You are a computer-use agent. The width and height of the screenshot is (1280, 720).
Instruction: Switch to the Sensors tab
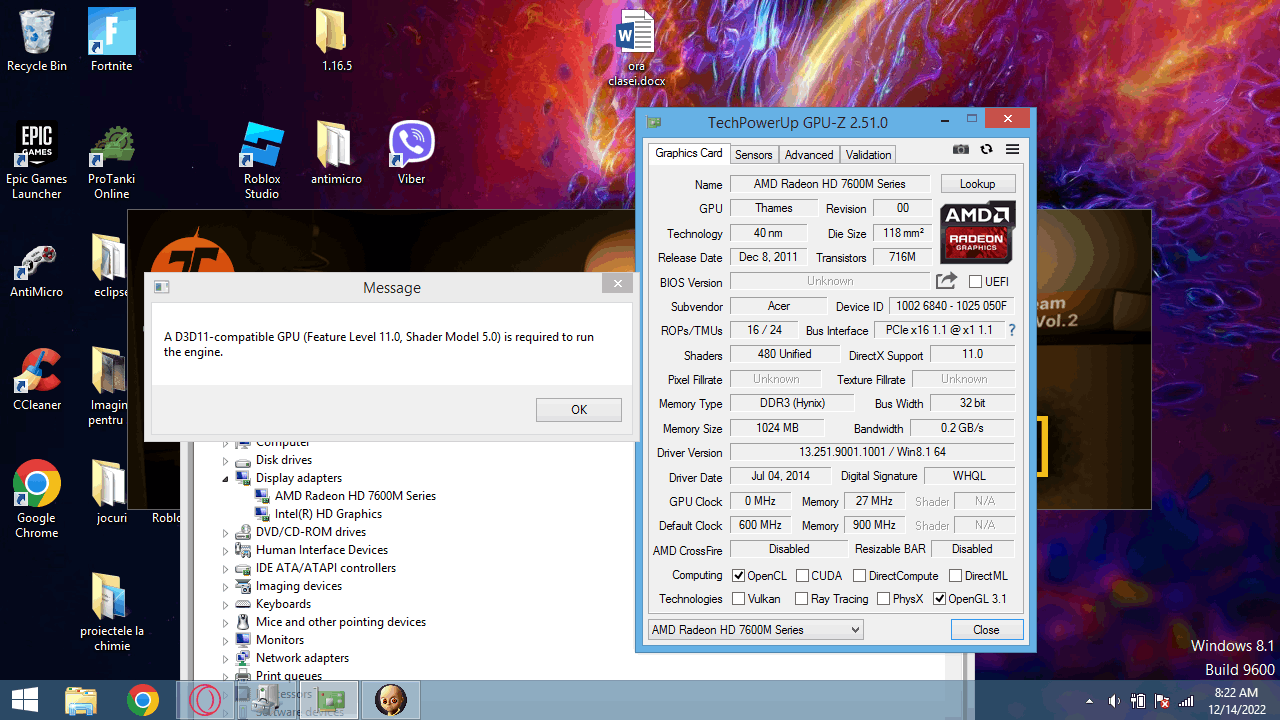point(753,155)
